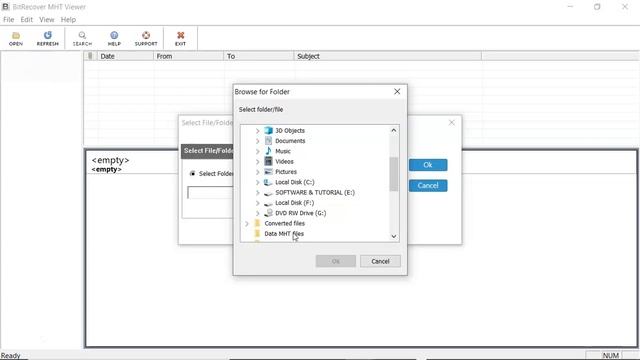This screenshot has width=640, height=360.
Task: Click Cancel in Browse for Folder dialog
Action: (380, 261)
